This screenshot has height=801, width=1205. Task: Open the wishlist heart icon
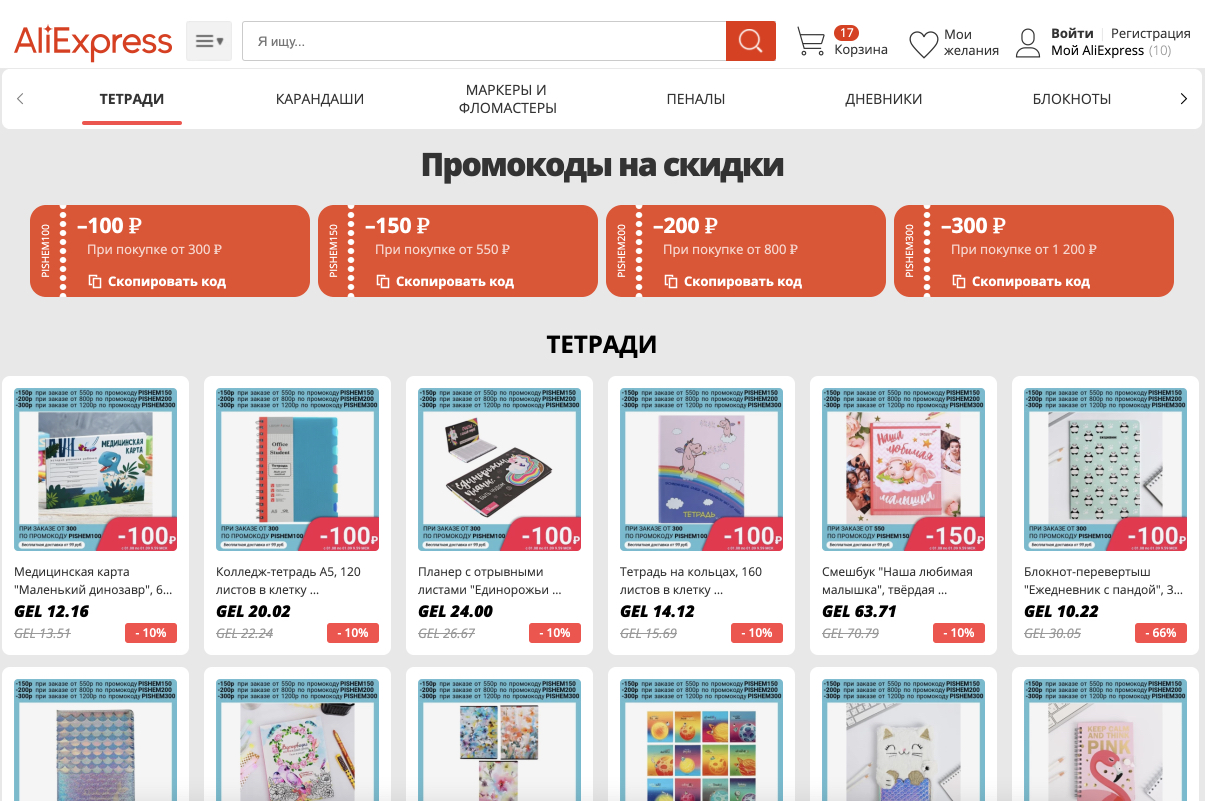click(923, 44)
